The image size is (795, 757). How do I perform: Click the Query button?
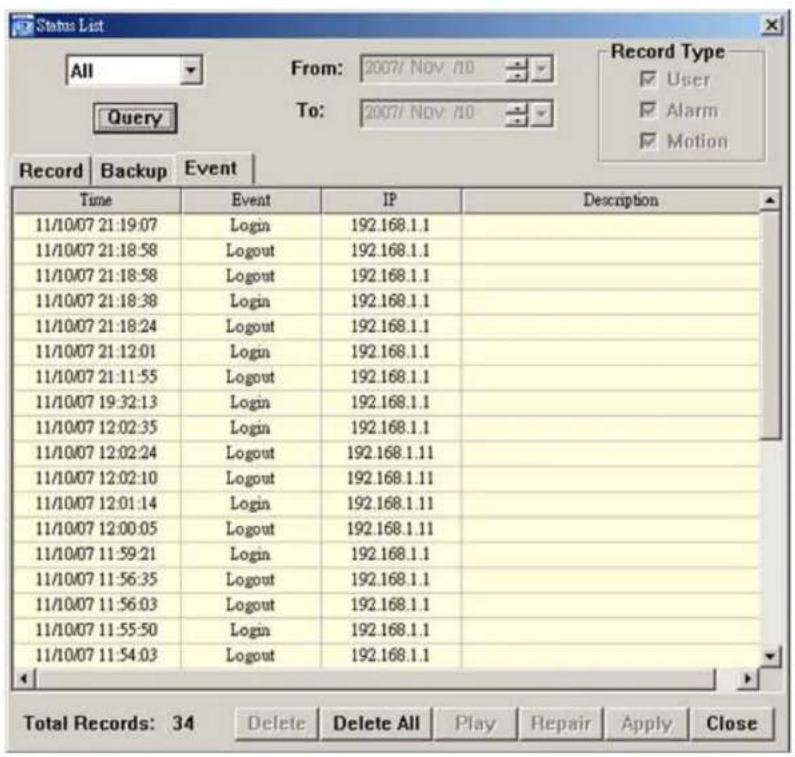coord(135,118)
